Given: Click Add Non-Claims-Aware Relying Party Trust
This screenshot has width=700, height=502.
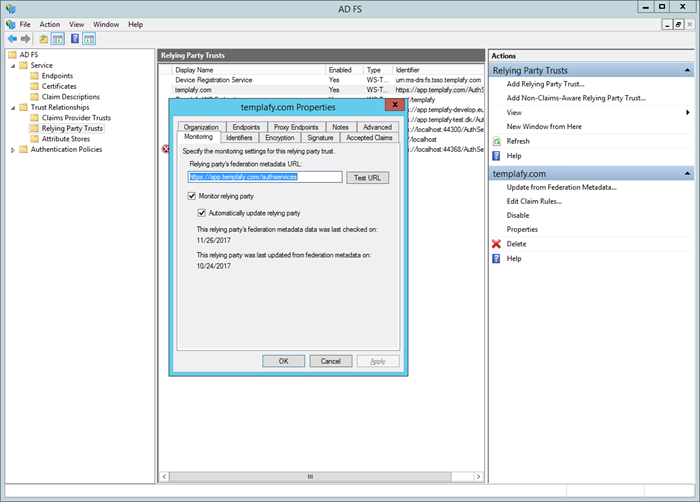Looking at the screenshot, I should coord(576,98).
